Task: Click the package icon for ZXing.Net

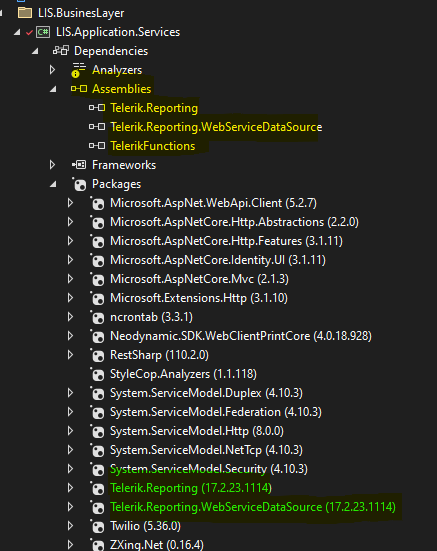Action: (97, 545)
